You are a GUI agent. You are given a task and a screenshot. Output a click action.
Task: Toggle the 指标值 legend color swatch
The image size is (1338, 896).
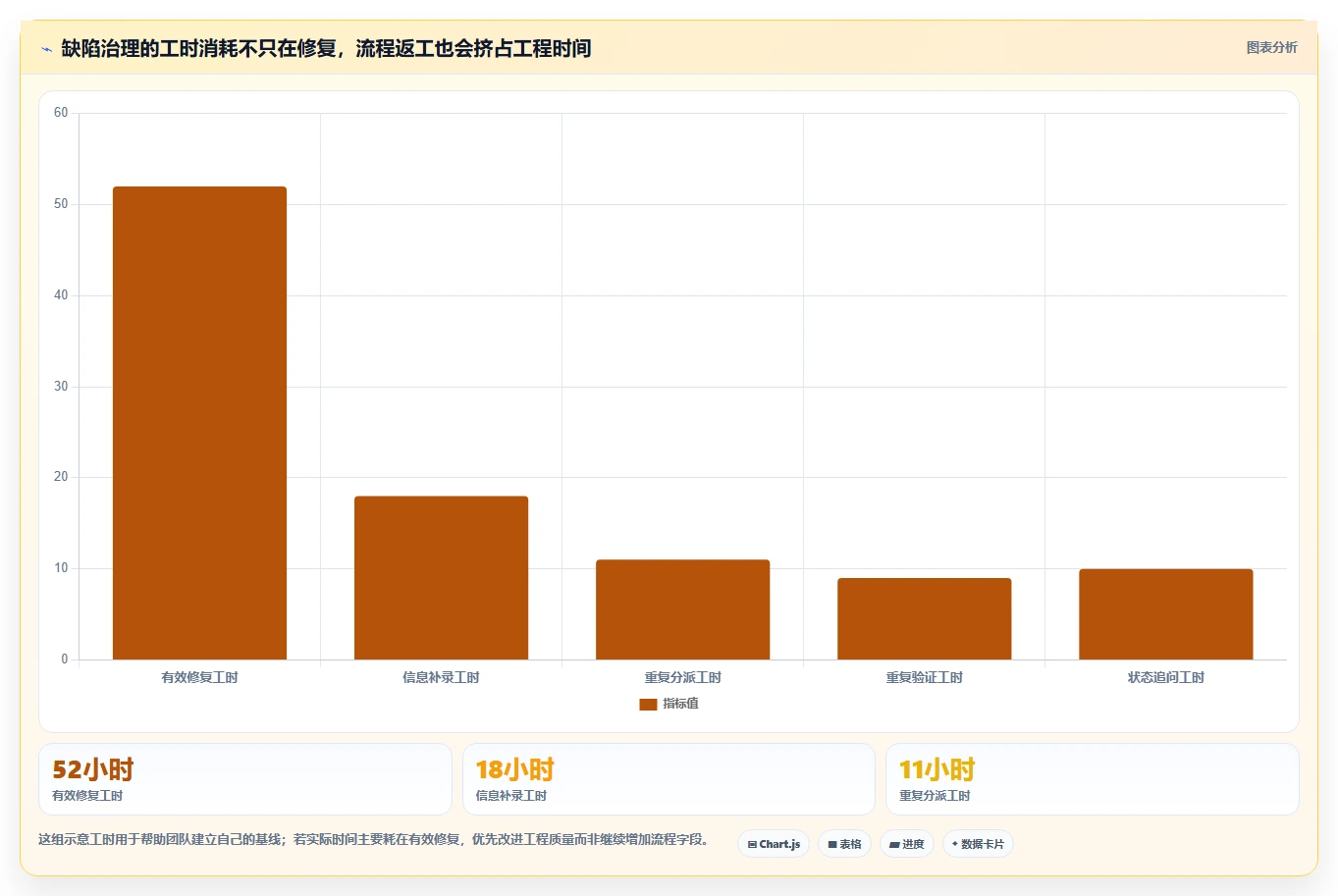pos(648,704)
